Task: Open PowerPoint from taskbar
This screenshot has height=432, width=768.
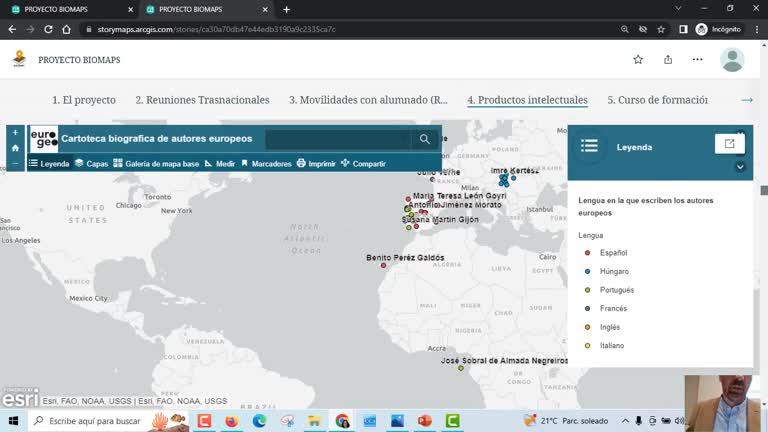Action: [x=425, y=421]
